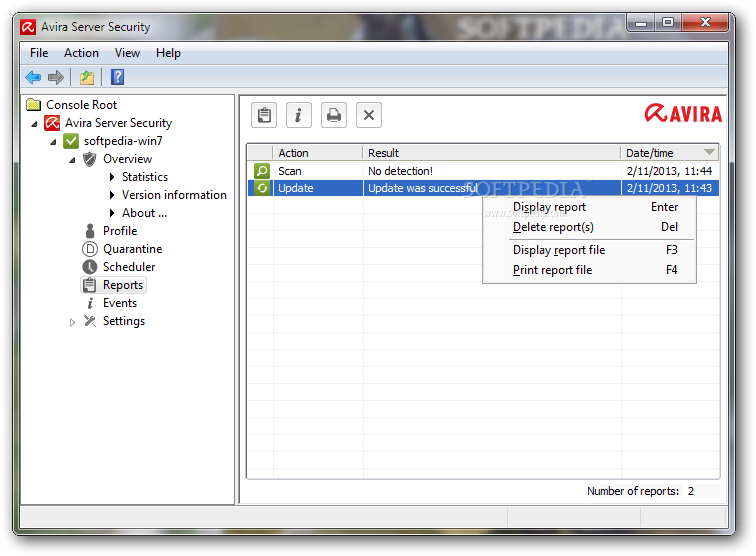756x556 pixels.
Task: Choose Delete report(s) from context menu
Action: tap(589, 227)
